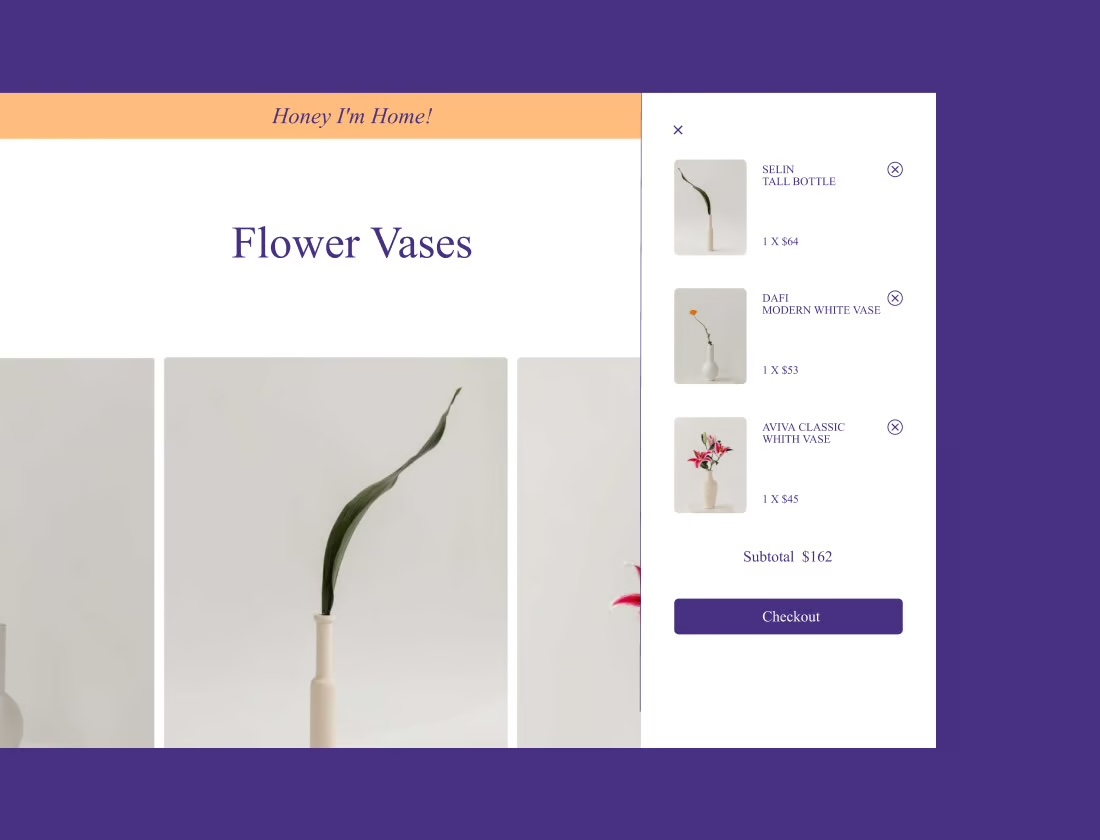Open the Selin Tall Bottle cart thumbnail
This screenshot has width=1100, height=840.
tap(710, 207)
